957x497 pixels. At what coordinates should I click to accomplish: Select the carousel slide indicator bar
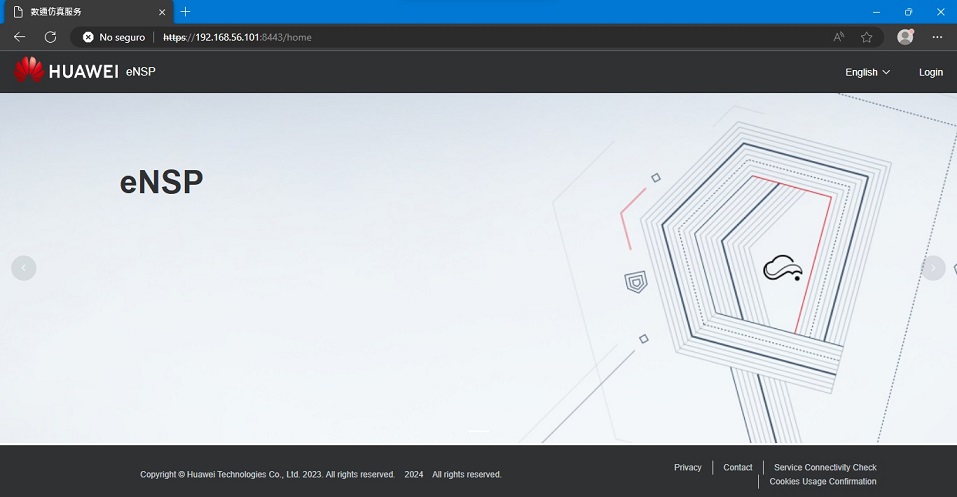[x=479, y=431]
